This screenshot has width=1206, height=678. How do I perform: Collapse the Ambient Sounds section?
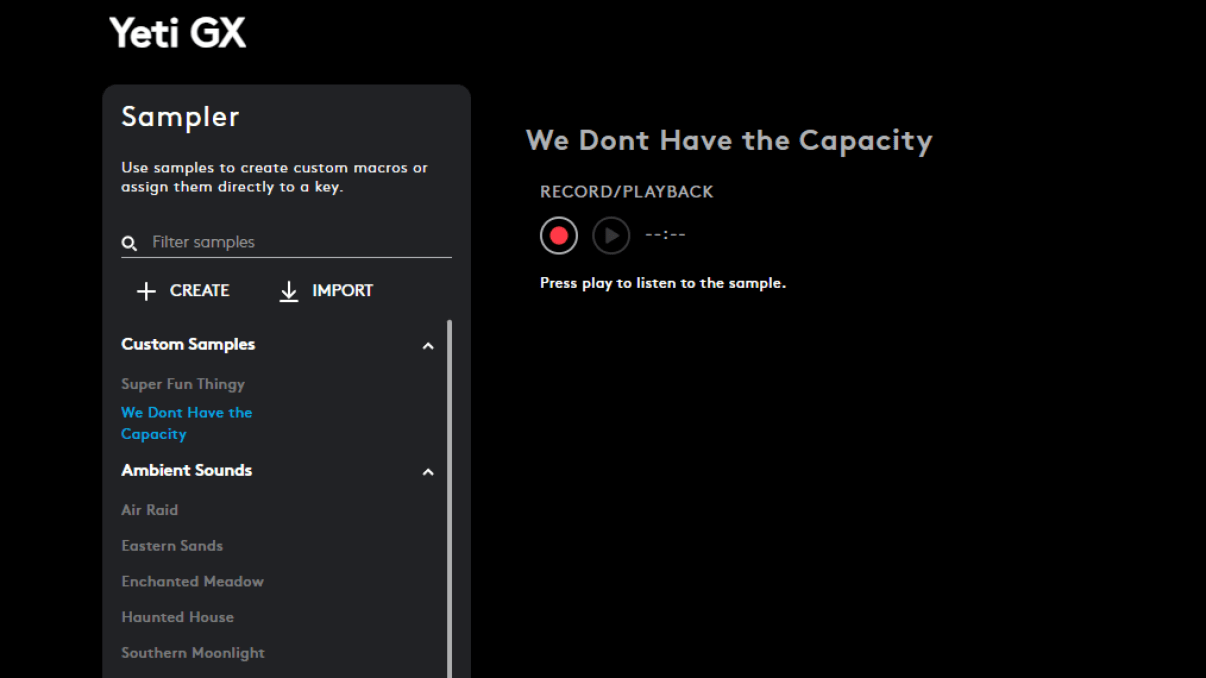[x=428, y=472]
